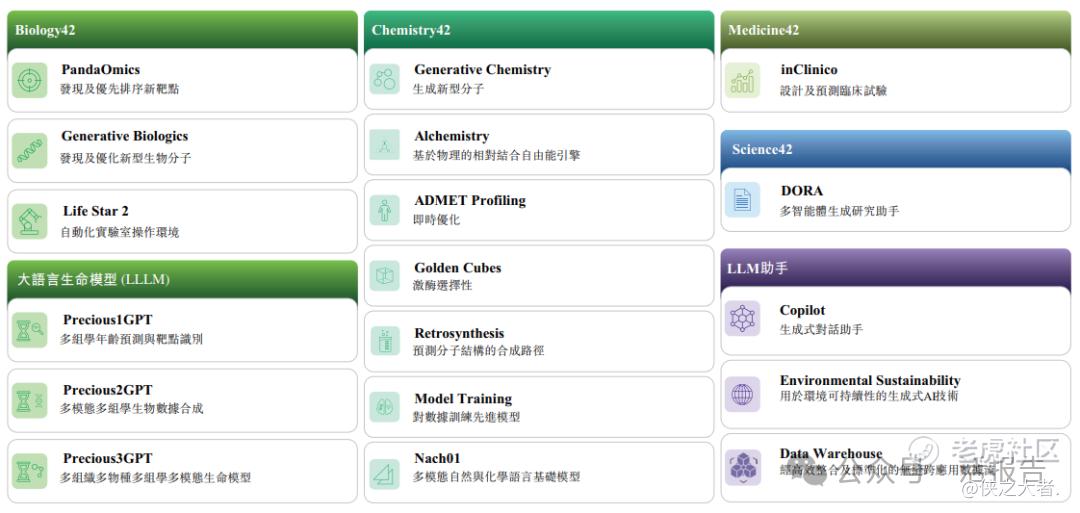This screenshot has height=513, width=1080.
Task: Select the Science42 header
Action: coord(895,149)
